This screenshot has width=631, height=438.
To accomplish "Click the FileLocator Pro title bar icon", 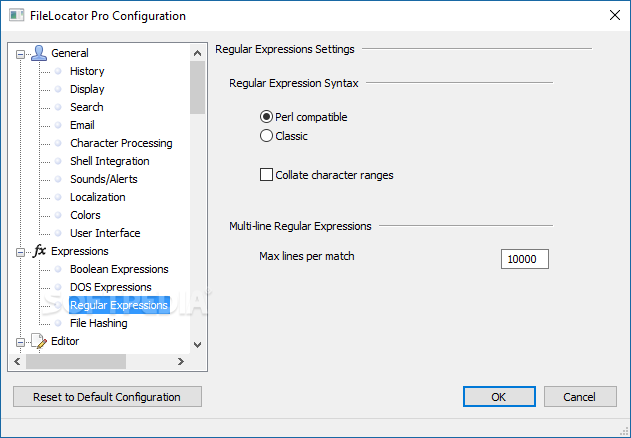I will coord(16,16).
